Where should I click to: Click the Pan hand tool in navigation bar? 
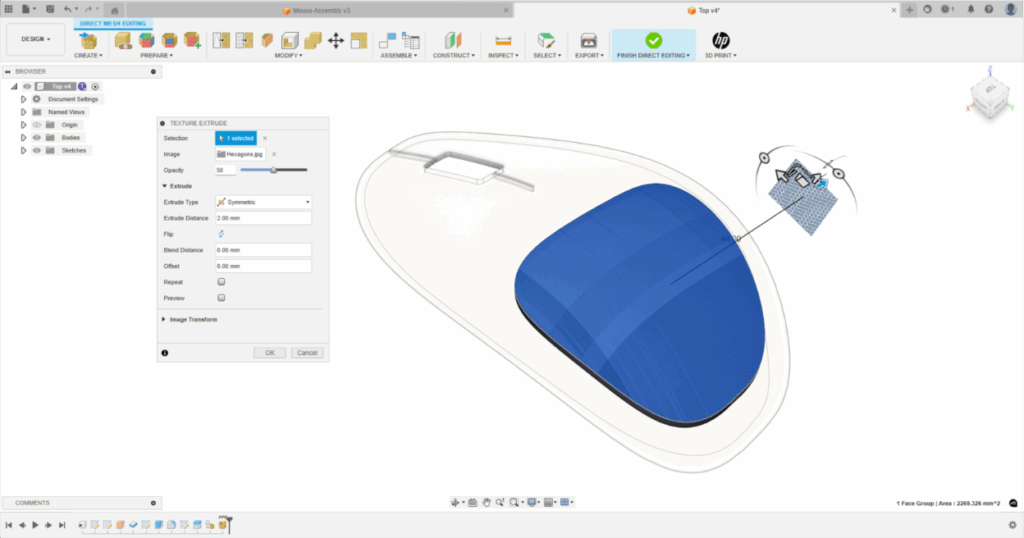(487, 502)
